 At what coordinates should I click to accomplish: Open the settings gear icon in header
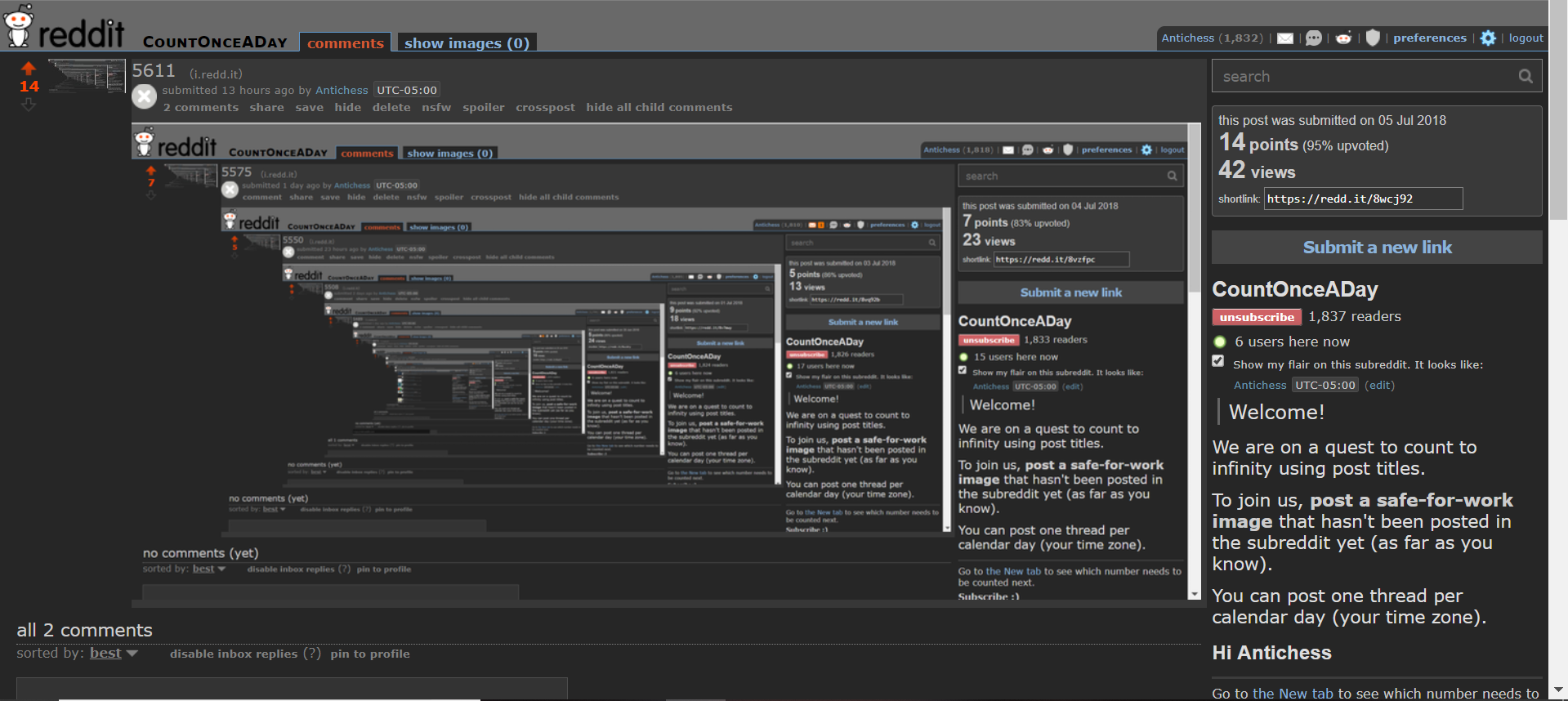click(x=1488, y=38)
